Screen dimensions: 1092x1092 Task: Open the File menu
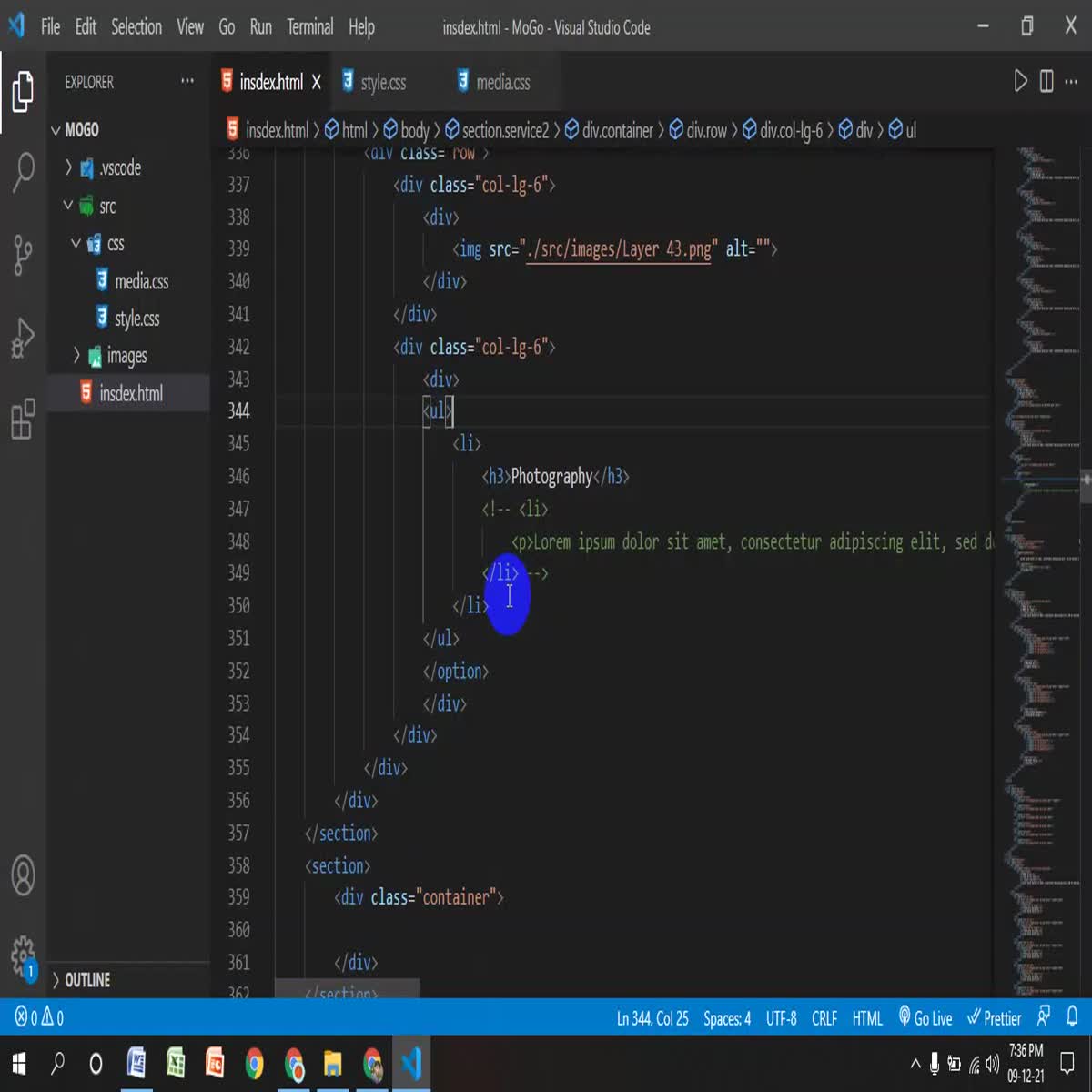coord(50,27)
